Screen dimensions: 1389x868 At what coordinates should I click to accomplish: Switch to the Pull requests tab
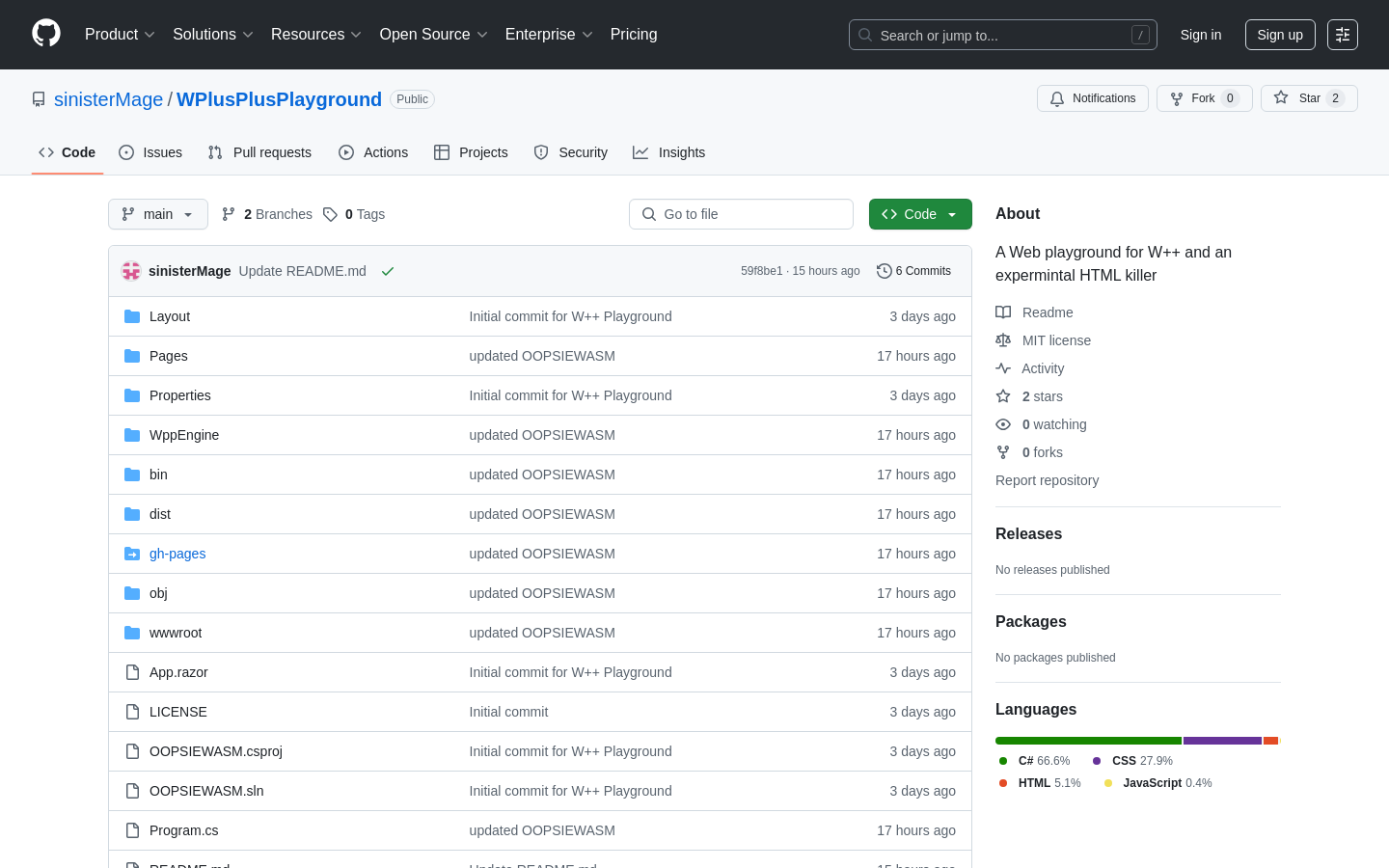[259, 152]
